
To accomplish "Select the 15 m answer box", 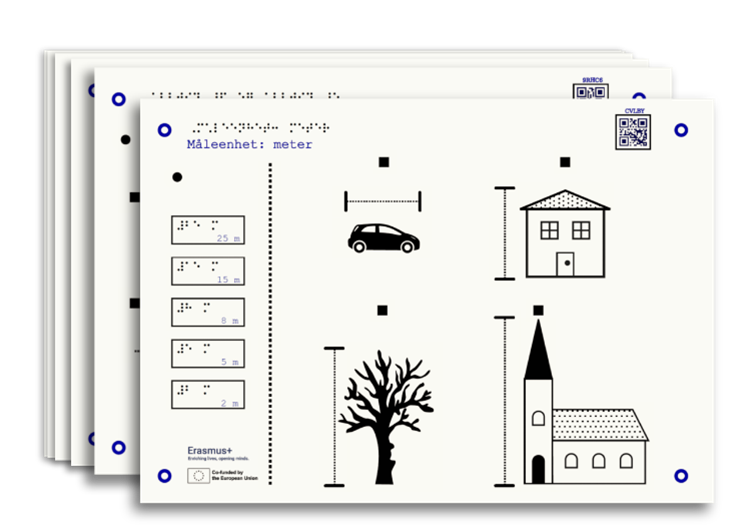I will coord(208,271).
